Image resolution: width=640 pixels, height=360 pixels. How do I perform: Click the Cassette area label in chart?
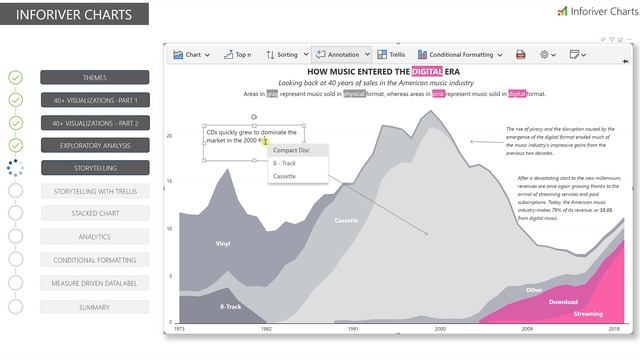[x=346, y=220]
